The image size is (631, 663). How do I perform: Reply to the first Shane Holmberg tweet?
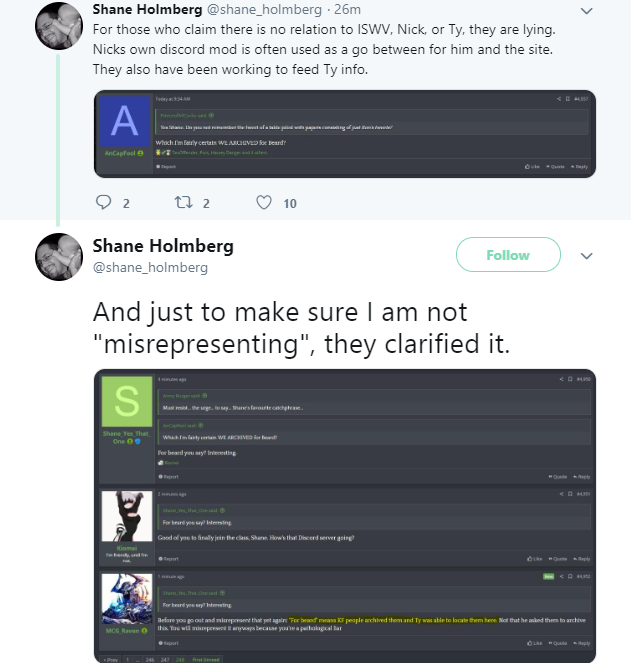click(x=104, y=203)
